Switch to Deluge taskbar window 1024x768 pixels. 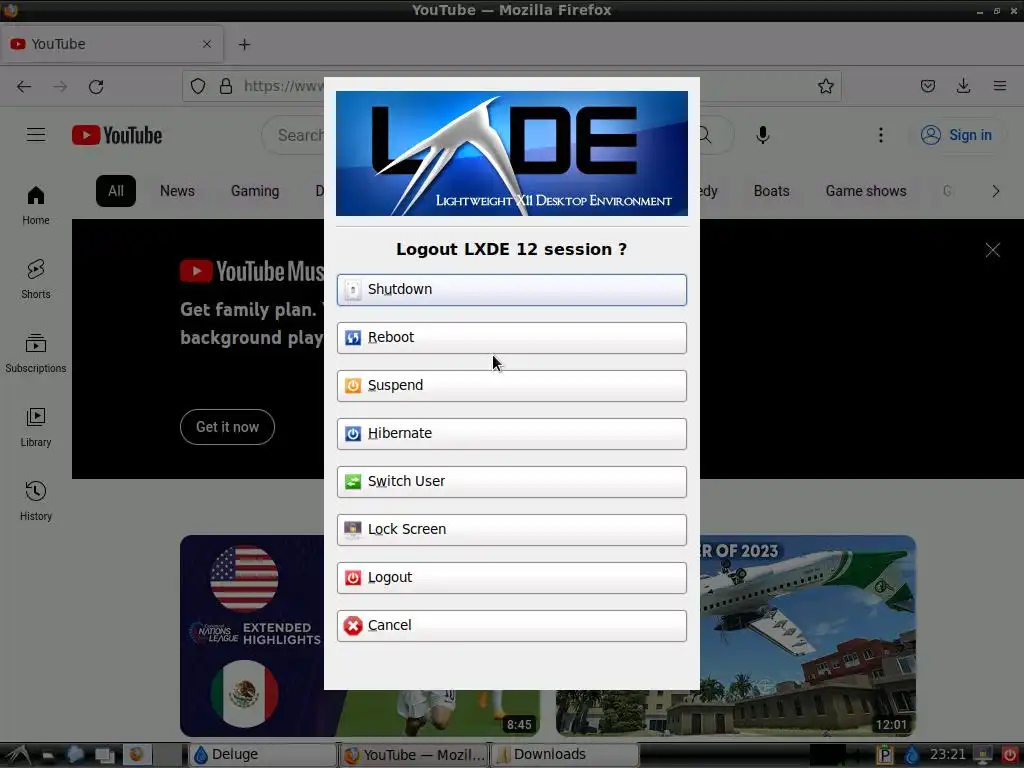click(x=263, y=754)
